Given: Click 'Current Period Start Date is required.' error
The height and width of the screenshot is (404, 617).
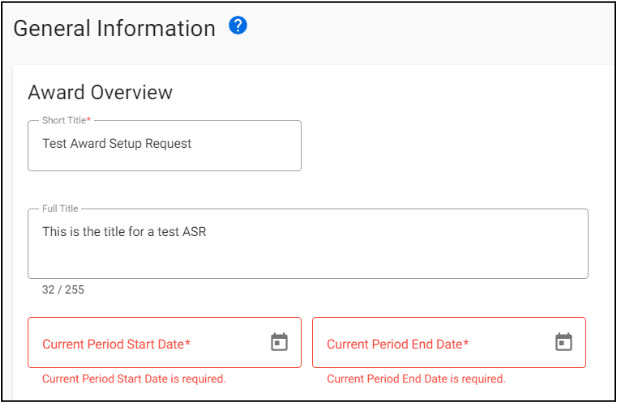Looking at the screenshot, I should (x=134, y=379).
